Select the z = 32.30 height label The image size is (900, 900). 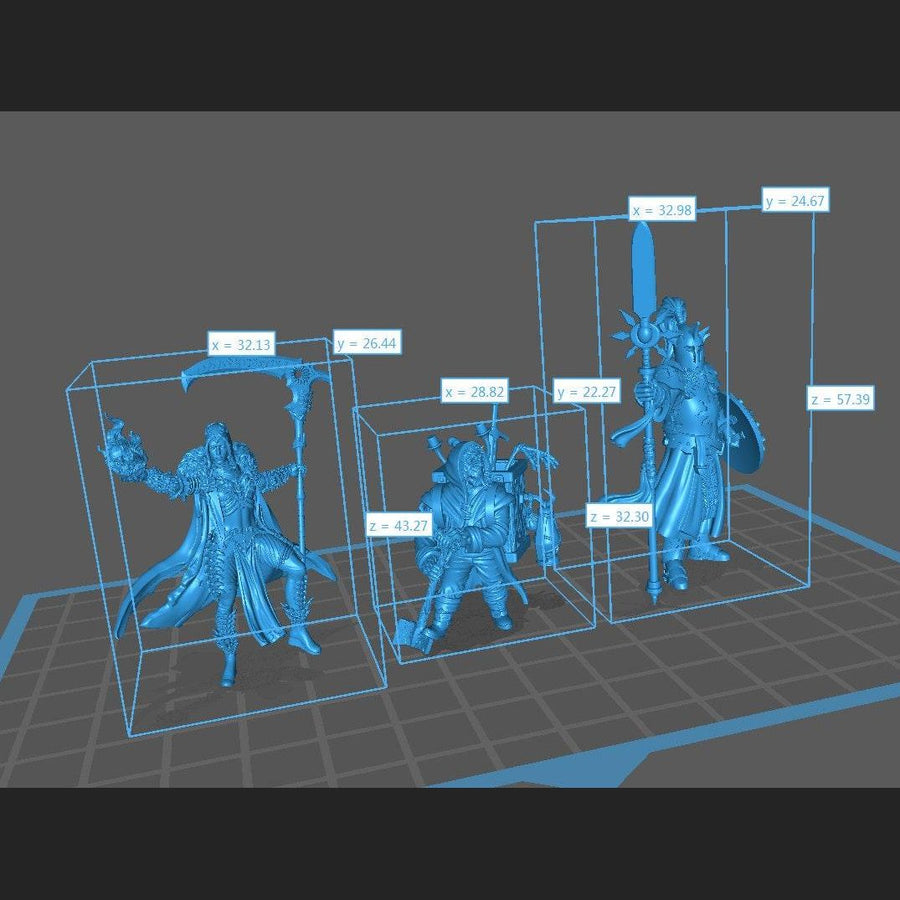coord(620,516)
